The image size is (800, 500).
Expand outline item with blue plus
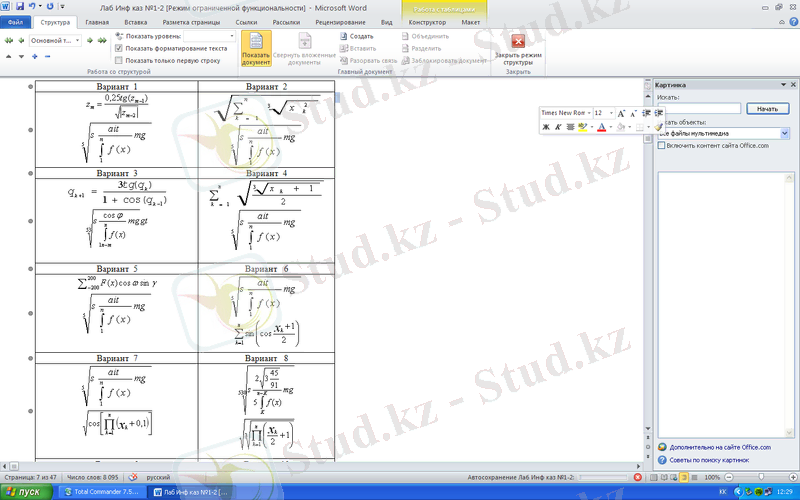tap(35, 57)
